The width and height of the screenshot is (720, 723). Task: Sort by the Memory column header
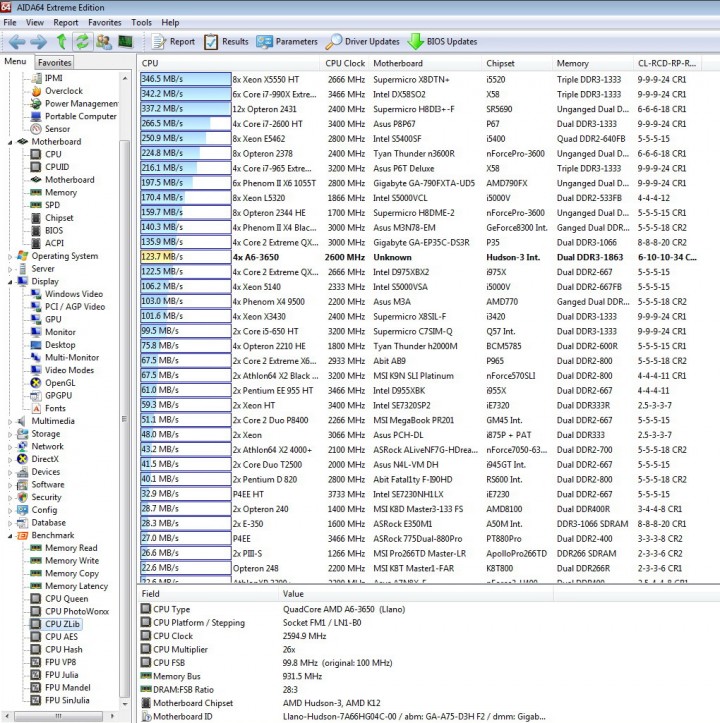click(x=592, y=63)
